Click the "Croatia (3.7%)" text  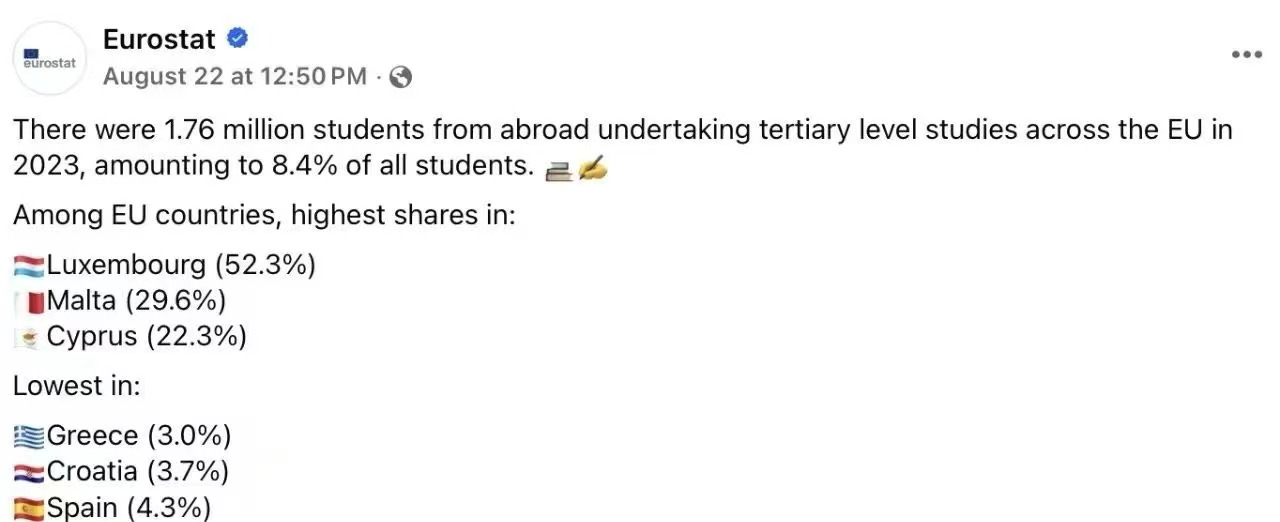tap(138, 471)
